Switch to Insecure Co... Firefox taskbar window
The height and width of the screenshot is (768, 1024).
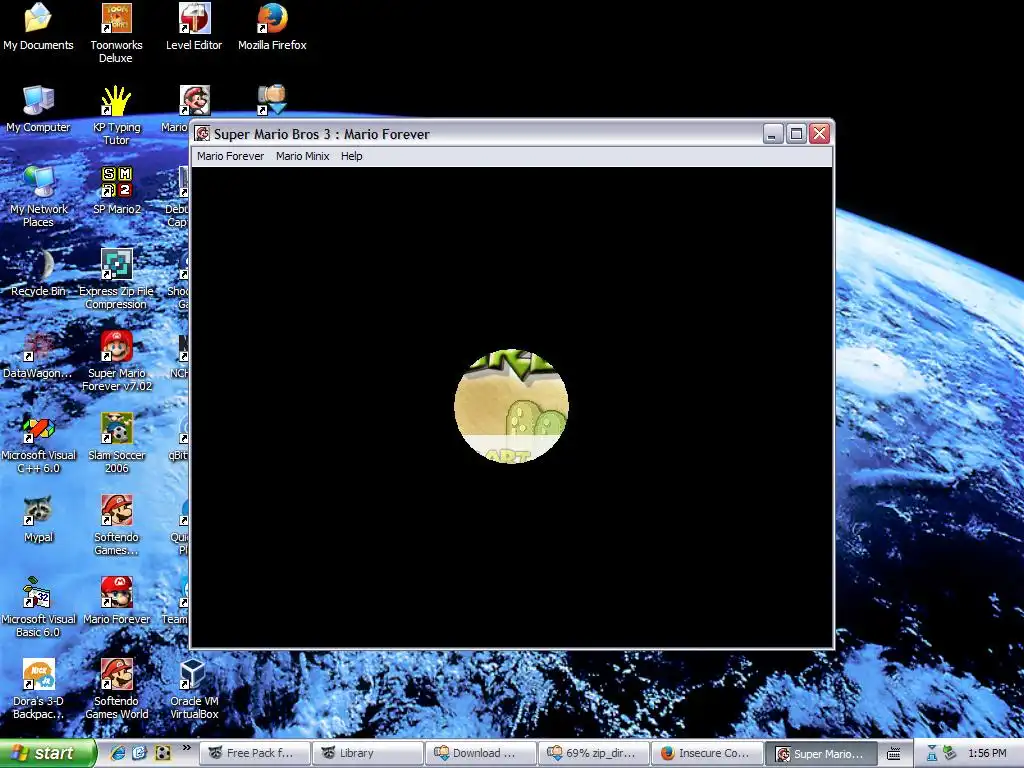706,753
